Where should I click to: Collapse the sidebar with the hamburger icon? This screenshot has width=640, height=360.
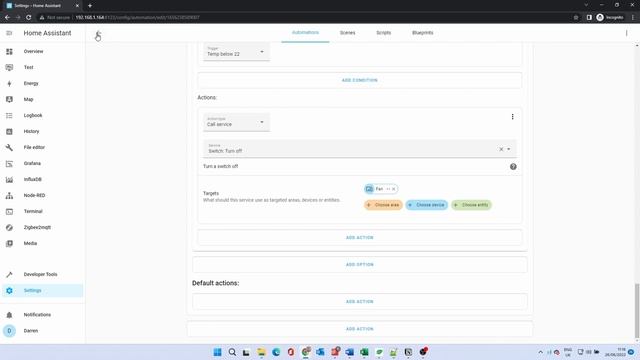click(9, 33)
